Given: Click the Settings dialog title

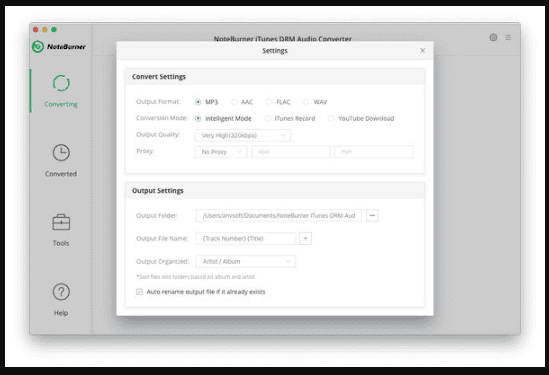Looking at the screenshot, I should (275, 51).
